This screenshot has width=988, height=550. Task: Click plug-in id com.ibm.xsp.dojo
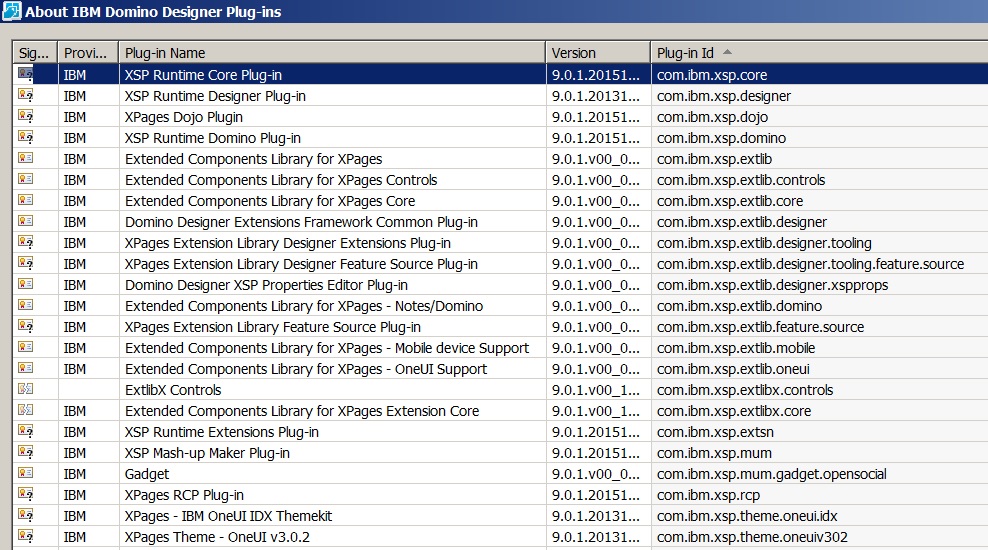[712, 117]
